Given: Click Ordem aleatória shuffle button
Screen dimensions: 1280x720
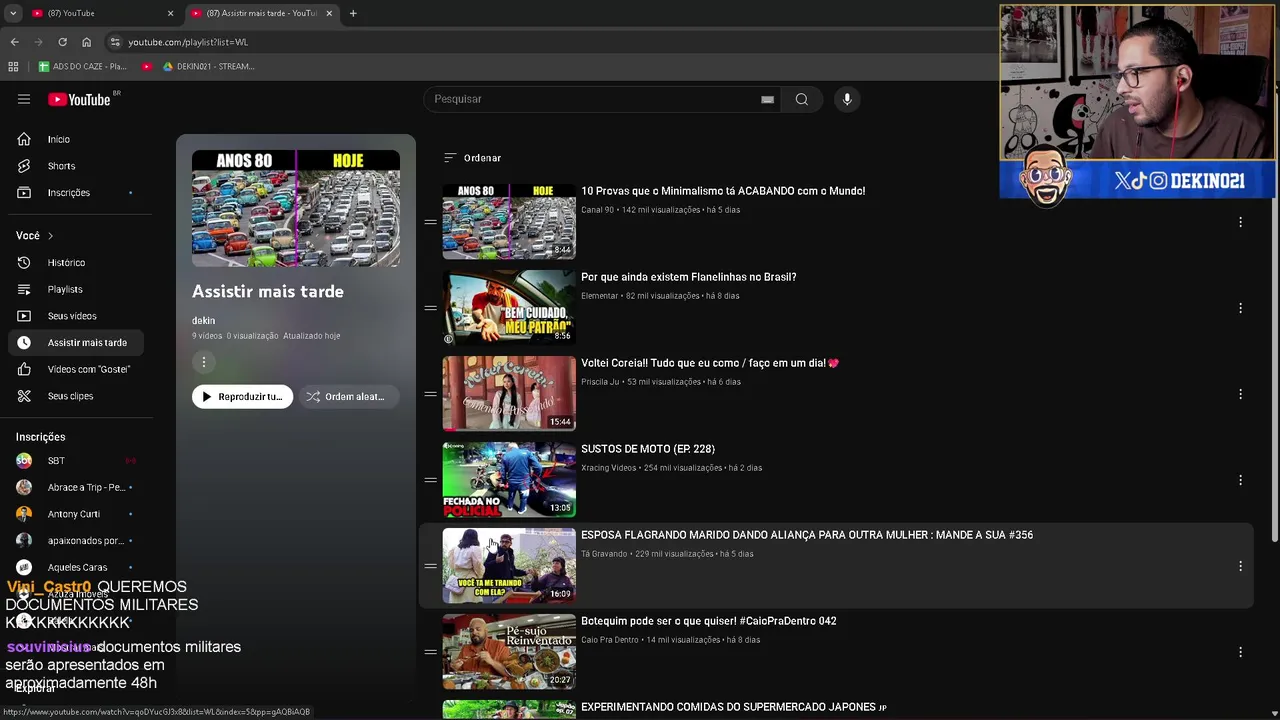Looking at the screenshot, I should (347, 397).
